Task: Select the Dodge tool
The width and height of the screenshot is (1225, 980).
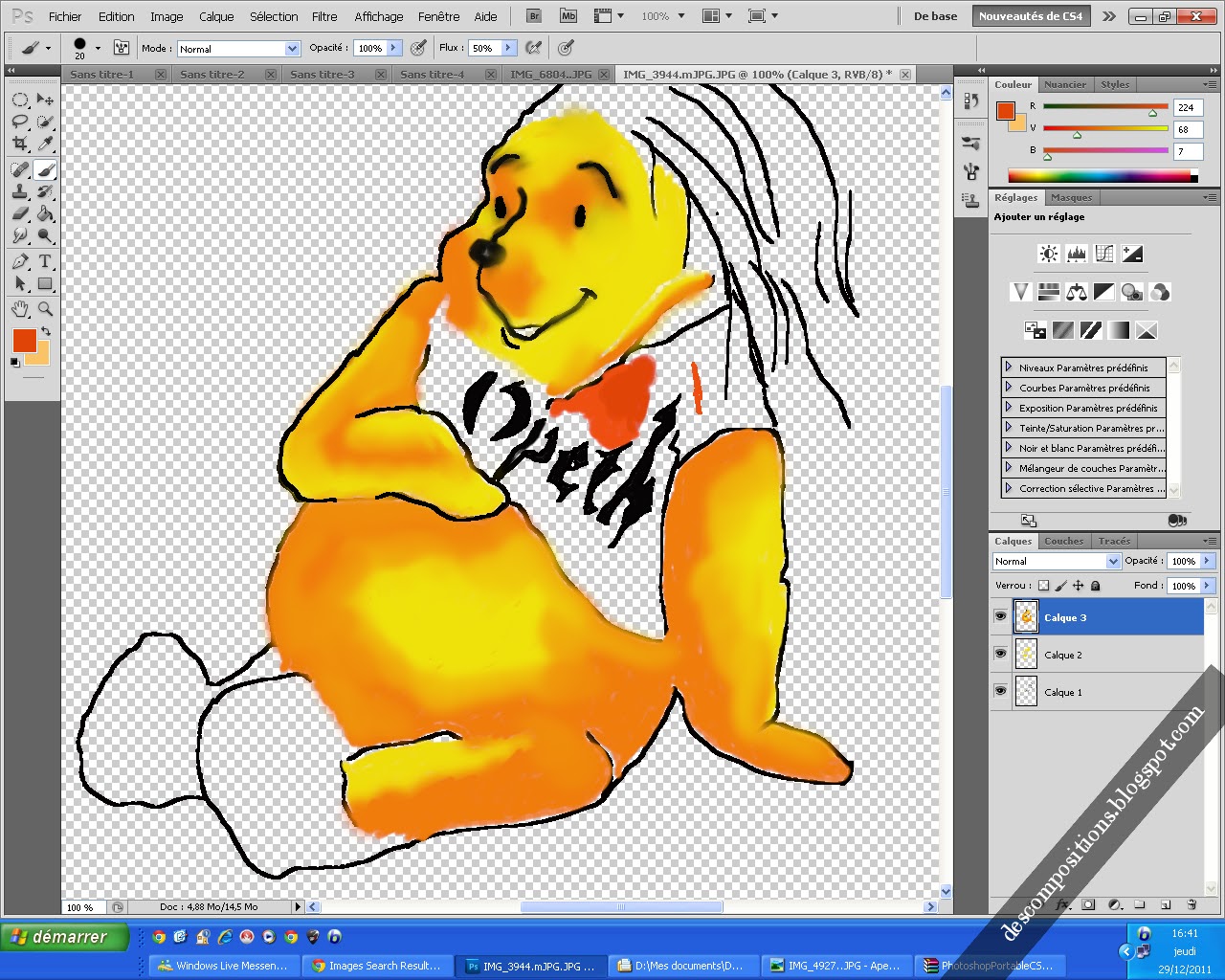Action: click(45, 235)
